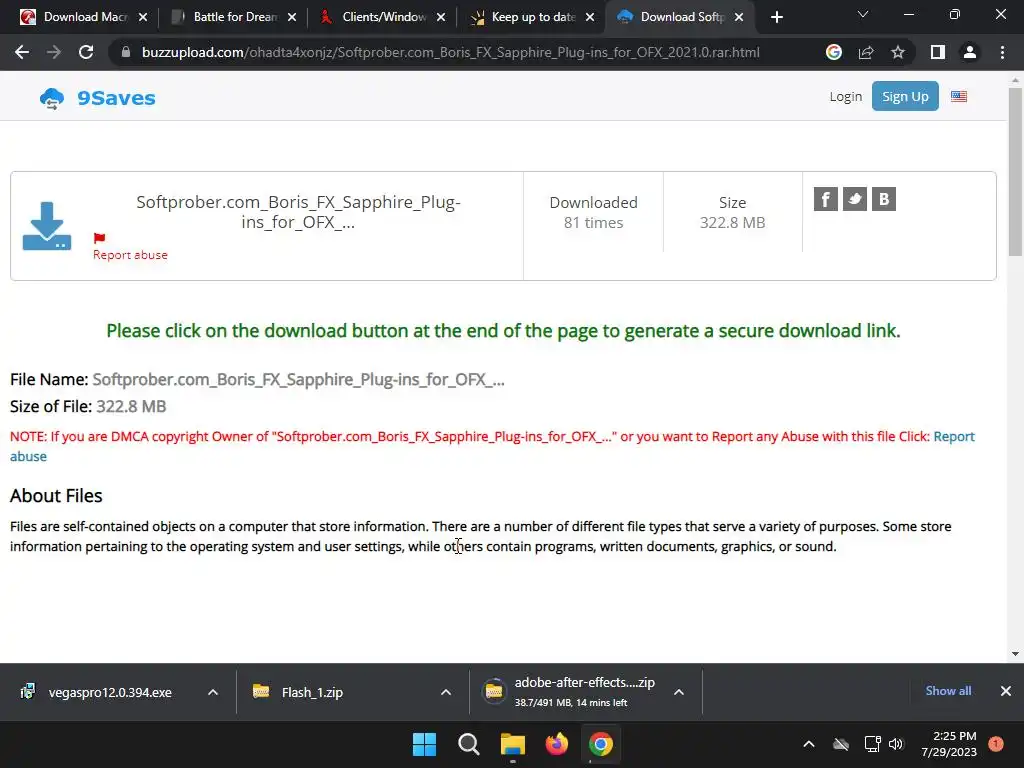Show hidden system tray icons

tap(808, 744)
